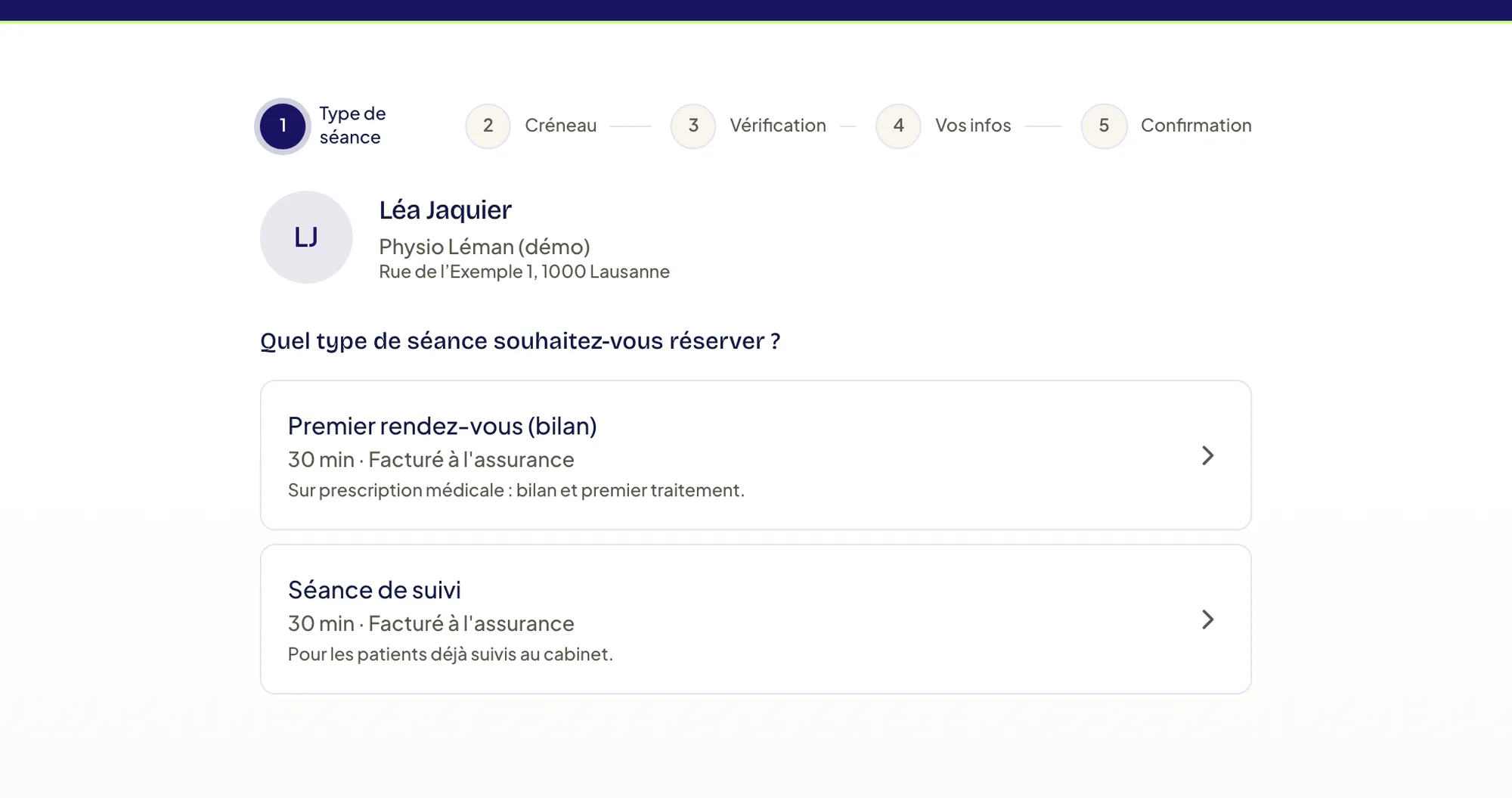This screenshot has width=1512, height=798.
Task: Click 30 min · Facturé à l'assurance under Séance de suivi
Action: pyautogui.click(x=431, y=623)
